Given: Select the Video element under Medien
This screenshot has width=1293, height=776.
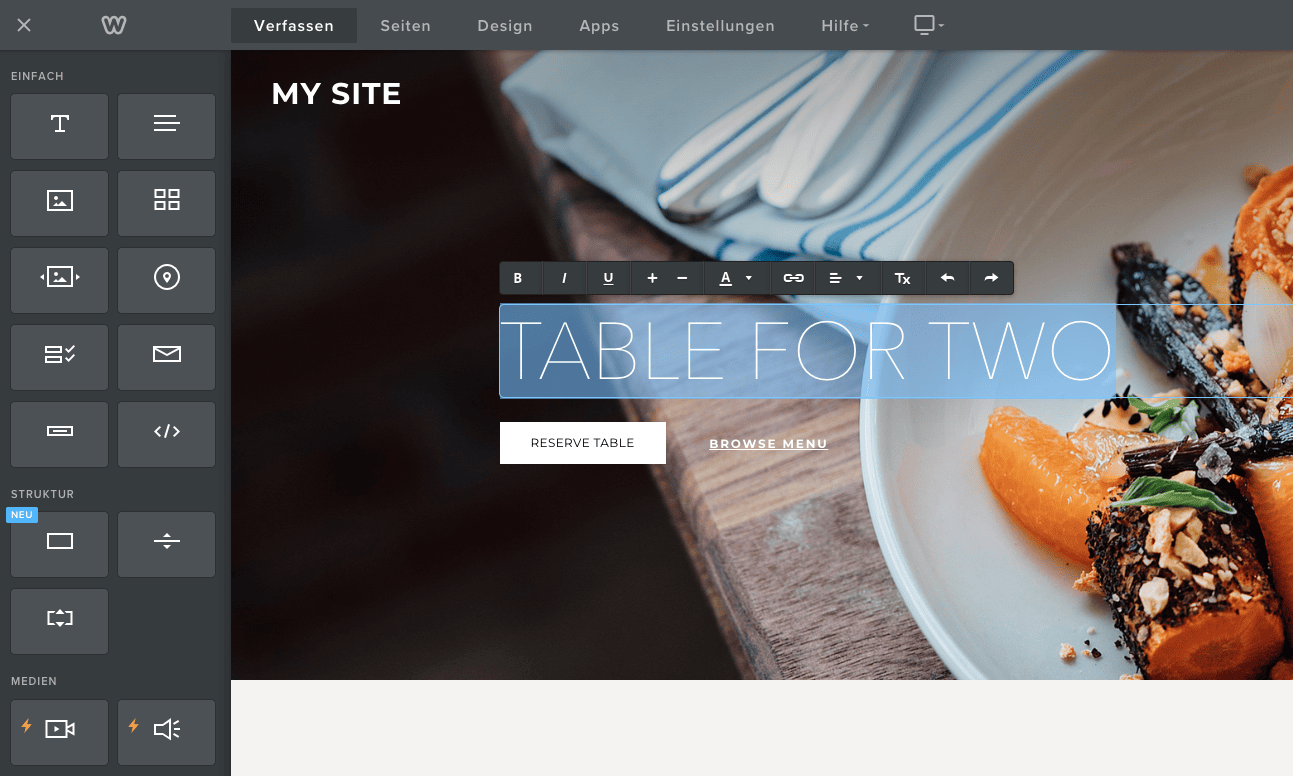Looking at the screenshot, I should (x=59, y=732).
